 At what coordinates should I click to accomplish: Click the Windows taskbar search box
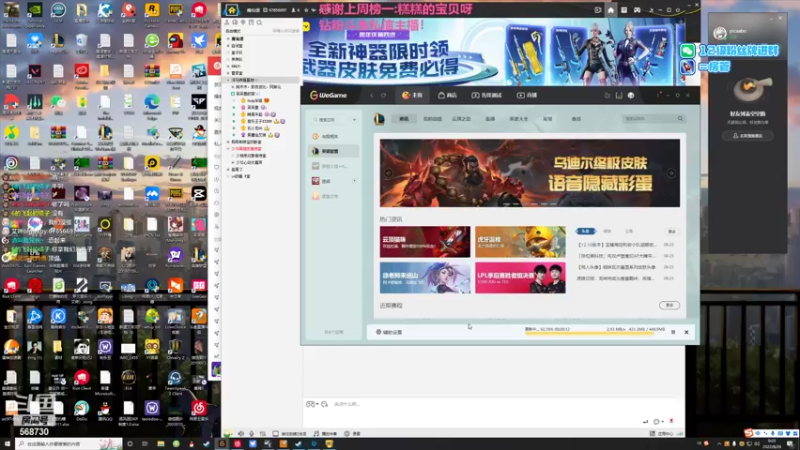(x=68, y=444)
